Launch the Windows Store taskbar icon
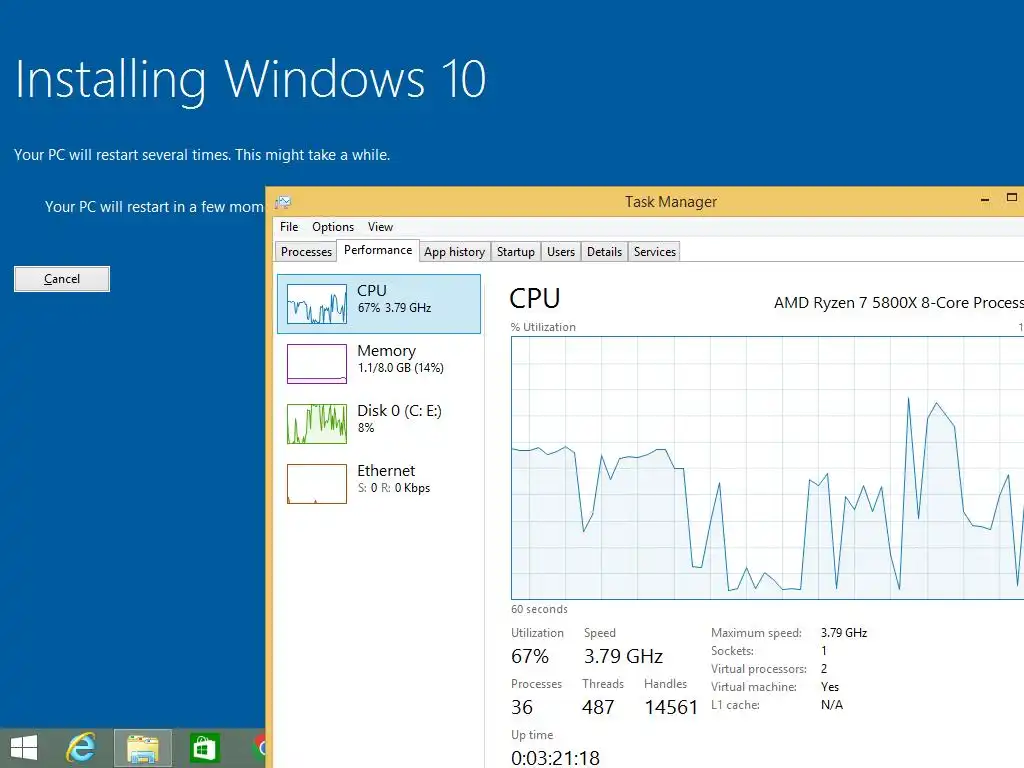Viewport: 1024px width, 768px height. coord(203,748)
